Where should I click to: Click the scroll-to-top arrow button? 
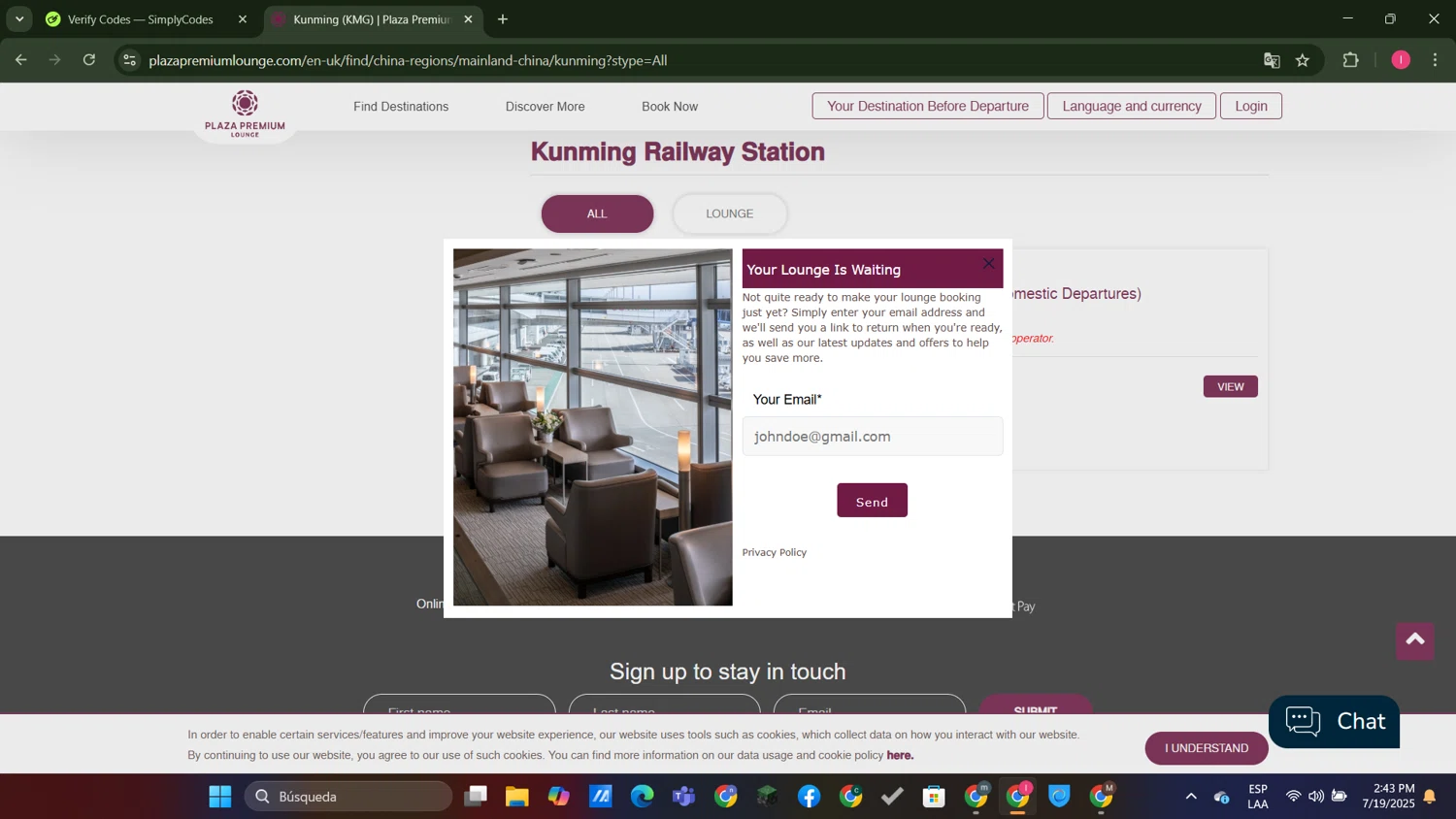click(x=1415, y=640)
